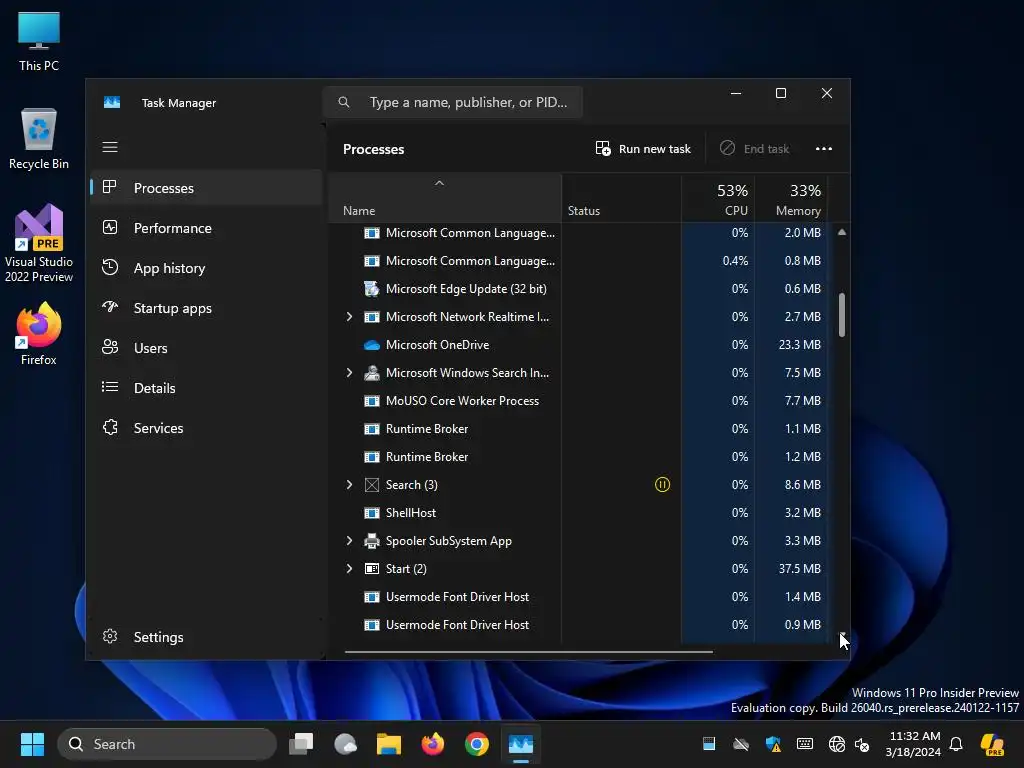Click the Microsoft Windows Search Indexer icon

[x=372, y=373]
